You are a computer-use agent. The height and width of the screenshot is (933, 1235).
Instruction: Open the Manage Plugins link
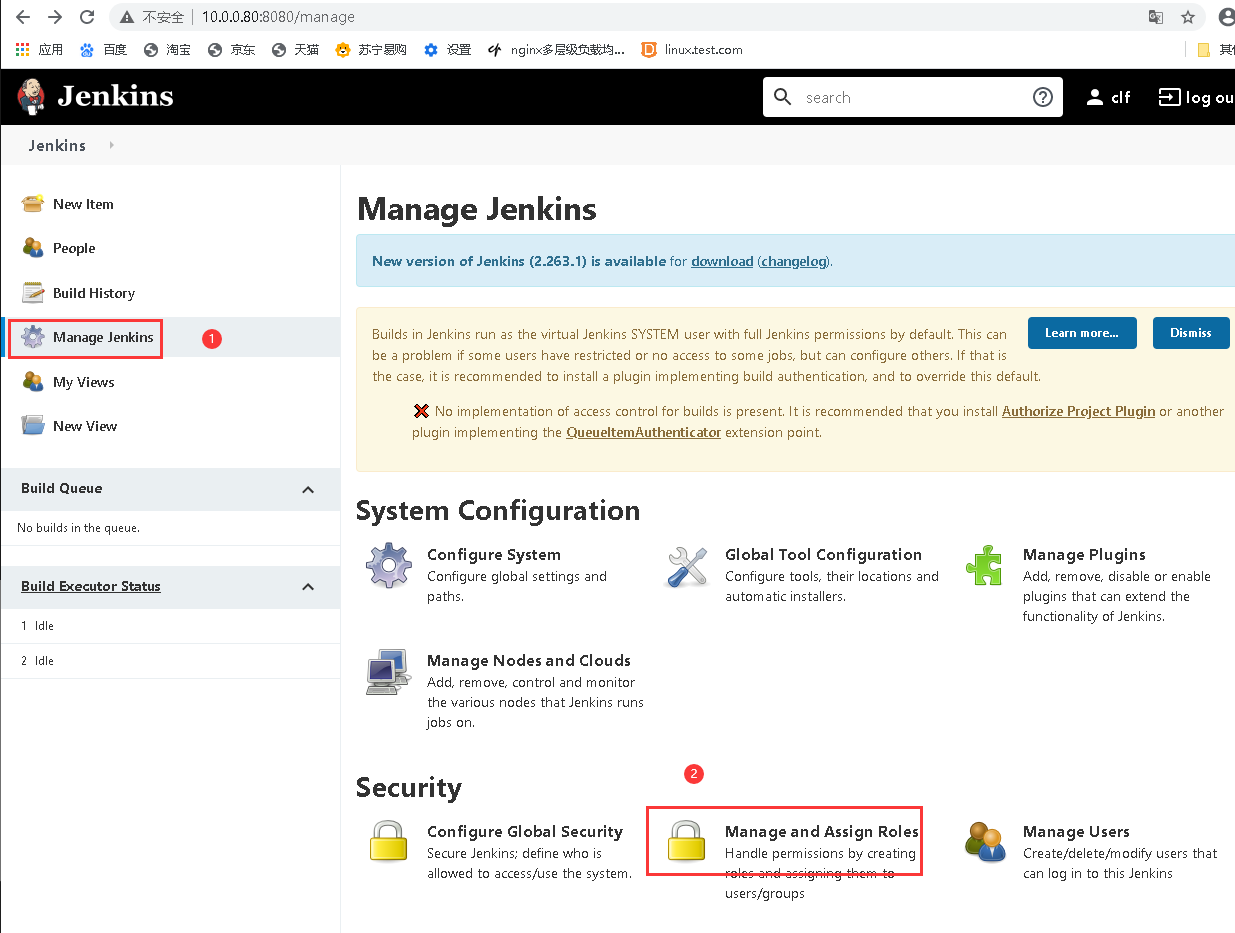pyautogui.click(x=1084, y=555)
